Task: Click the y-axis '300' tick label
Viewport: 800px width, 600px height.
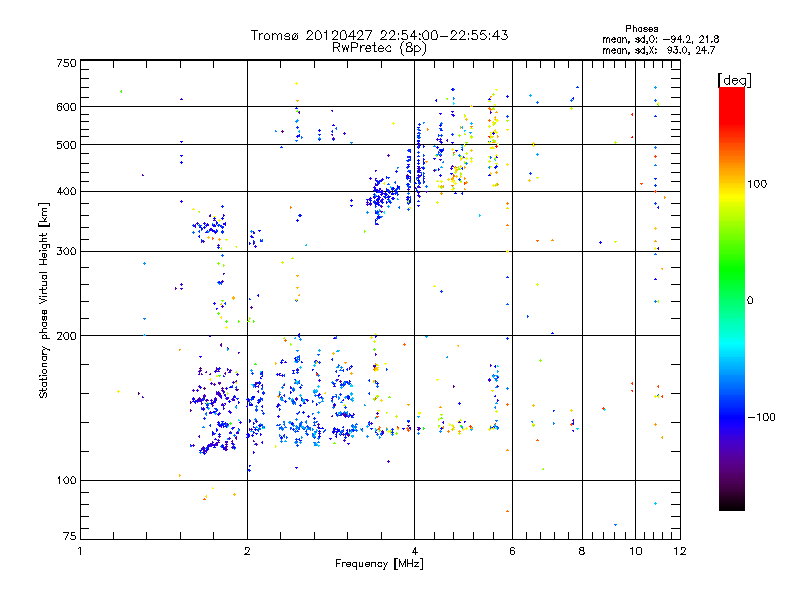Action: coord(66,252)
